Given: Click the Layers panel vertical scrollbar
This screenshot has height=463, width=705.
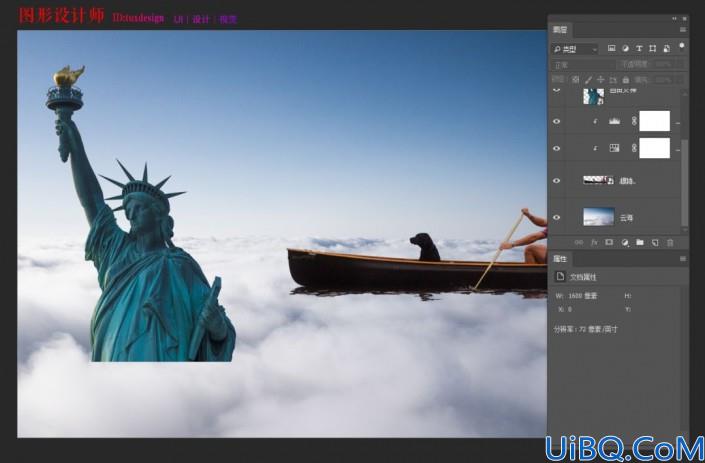Looking at the screenshot, I should [684, 182].
